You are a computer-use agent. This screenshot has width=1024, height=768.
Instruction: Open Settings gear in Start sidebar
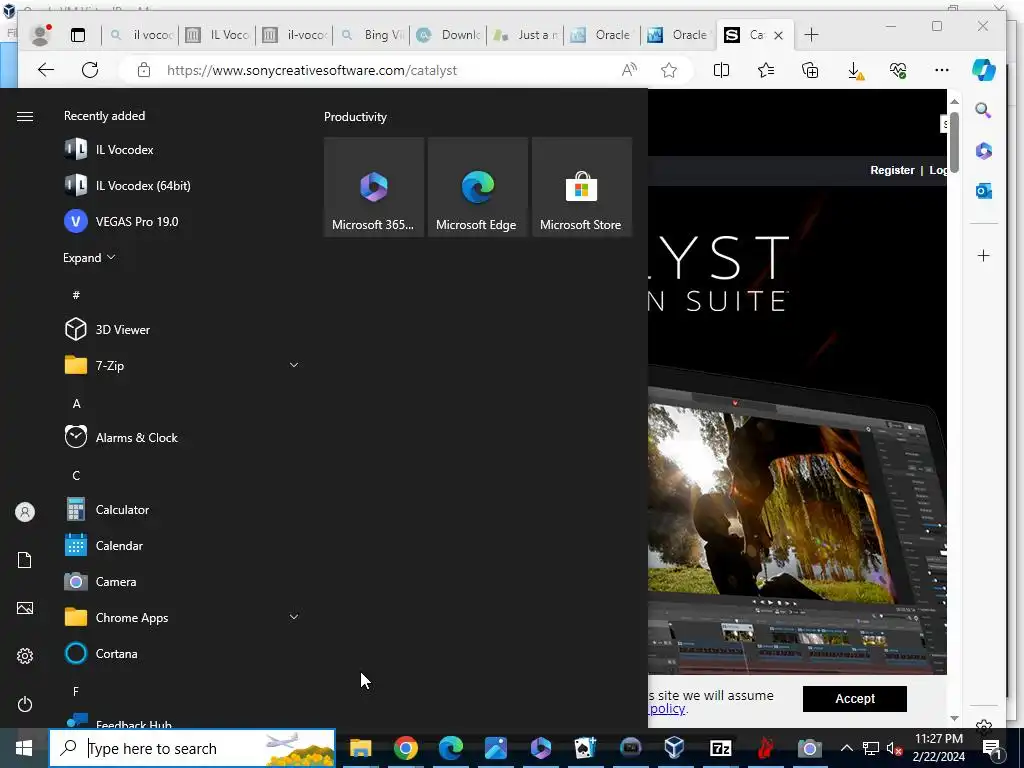click(x=25, y=656)
